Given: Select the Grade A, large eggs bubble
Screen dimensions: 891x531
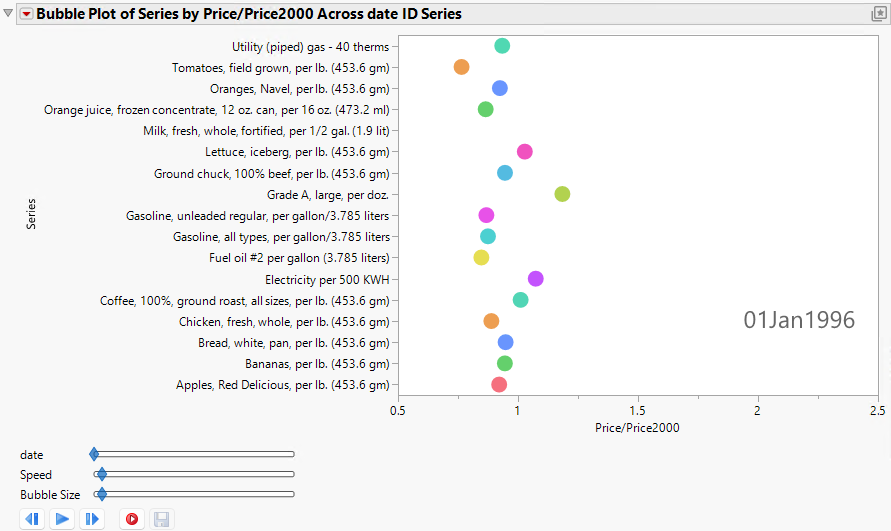Looking at the screenshot, I should click(x=562, y=194).
